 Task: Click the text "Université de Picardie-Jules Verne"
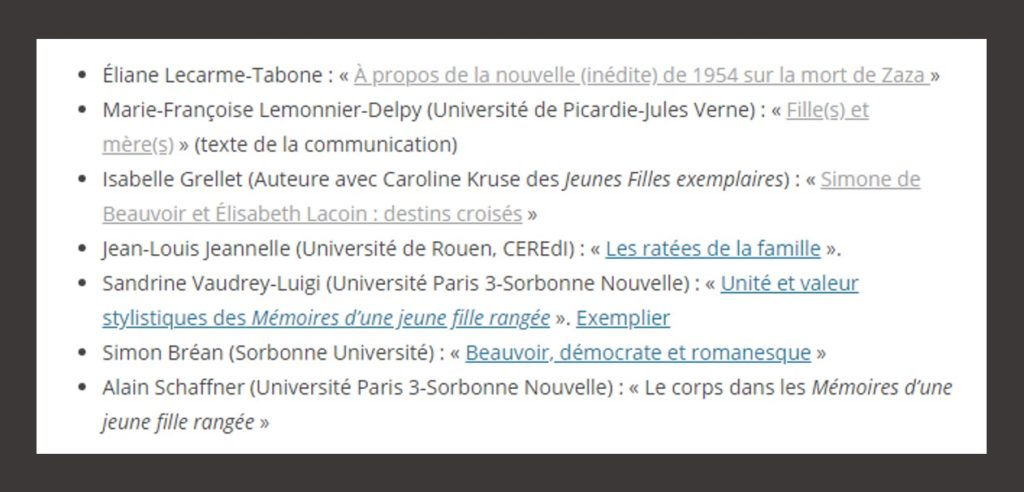point(593,111)
